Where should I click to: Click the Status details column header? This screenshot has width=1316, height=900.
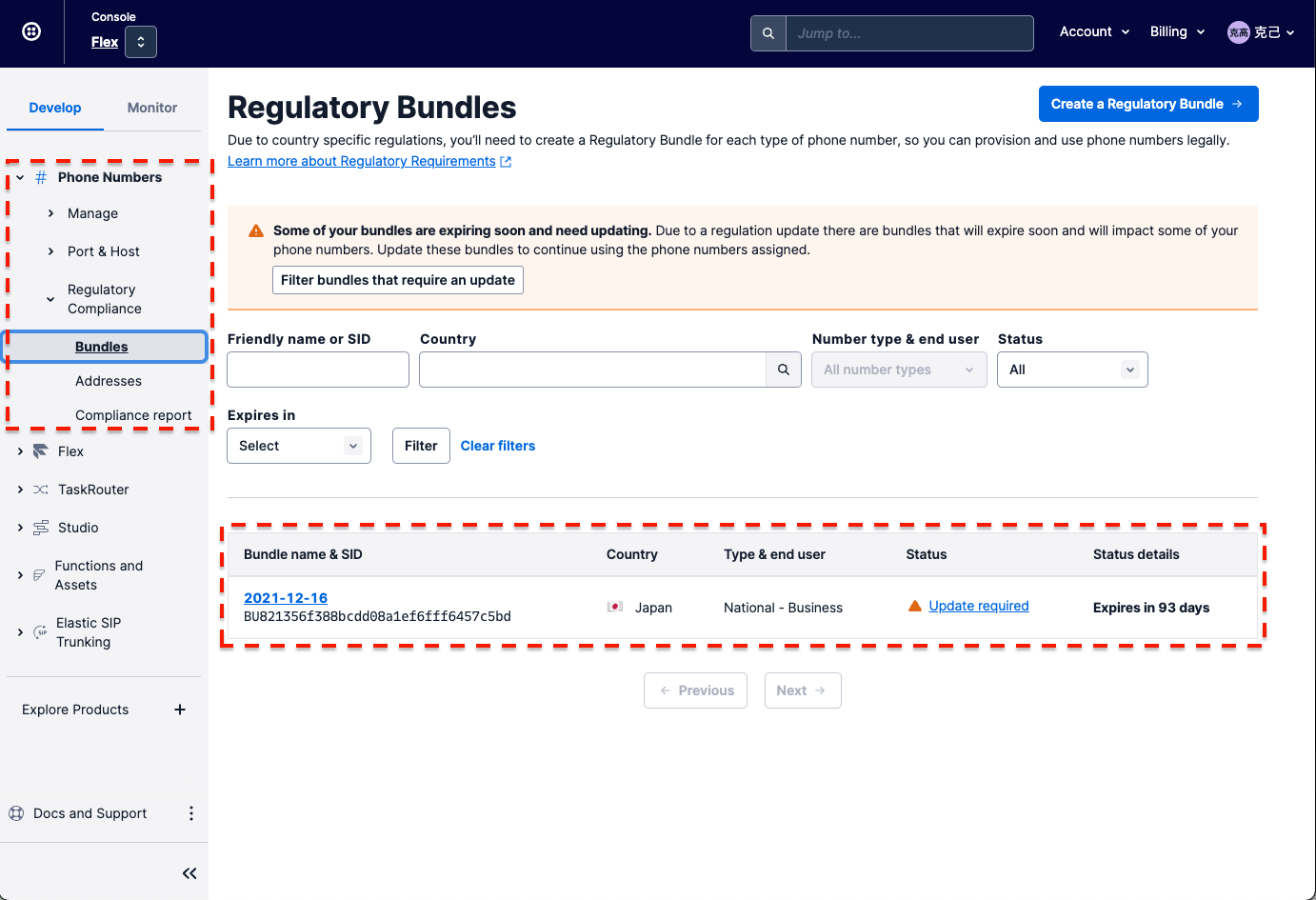click(x=1136, y=554)
